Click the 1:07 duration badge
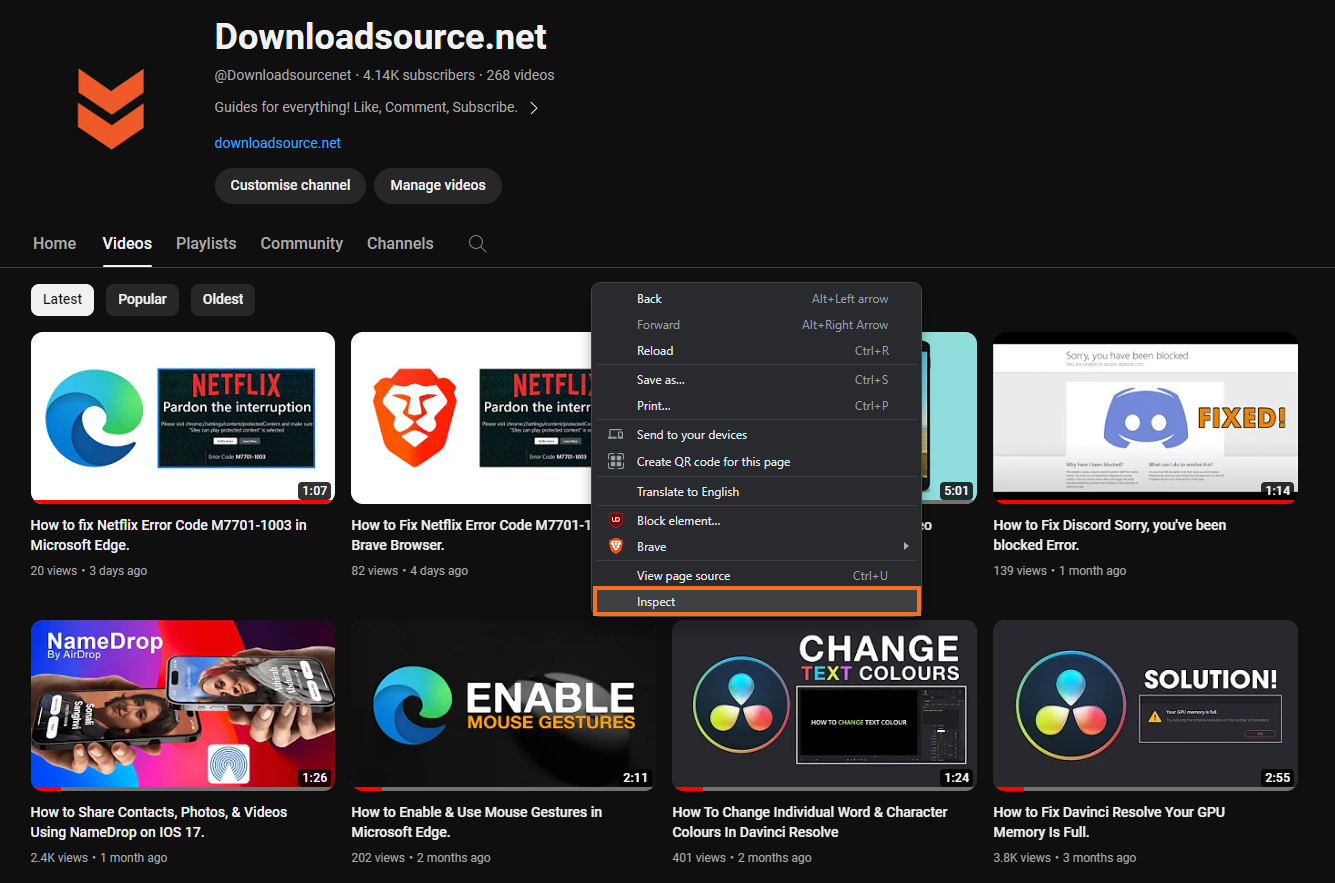The height and width of the screenshot is (883, 1335). click(x=314, y=491)
